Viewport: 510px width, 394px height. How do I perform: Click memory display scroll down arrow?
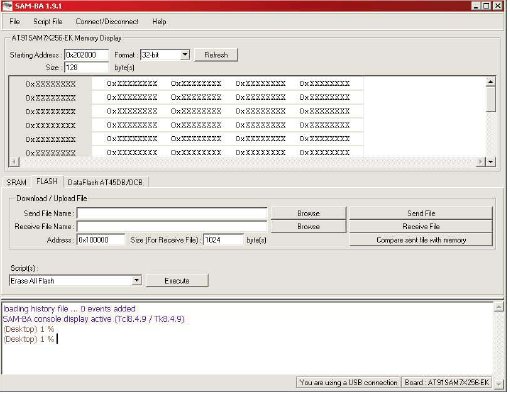click(491, 162)
